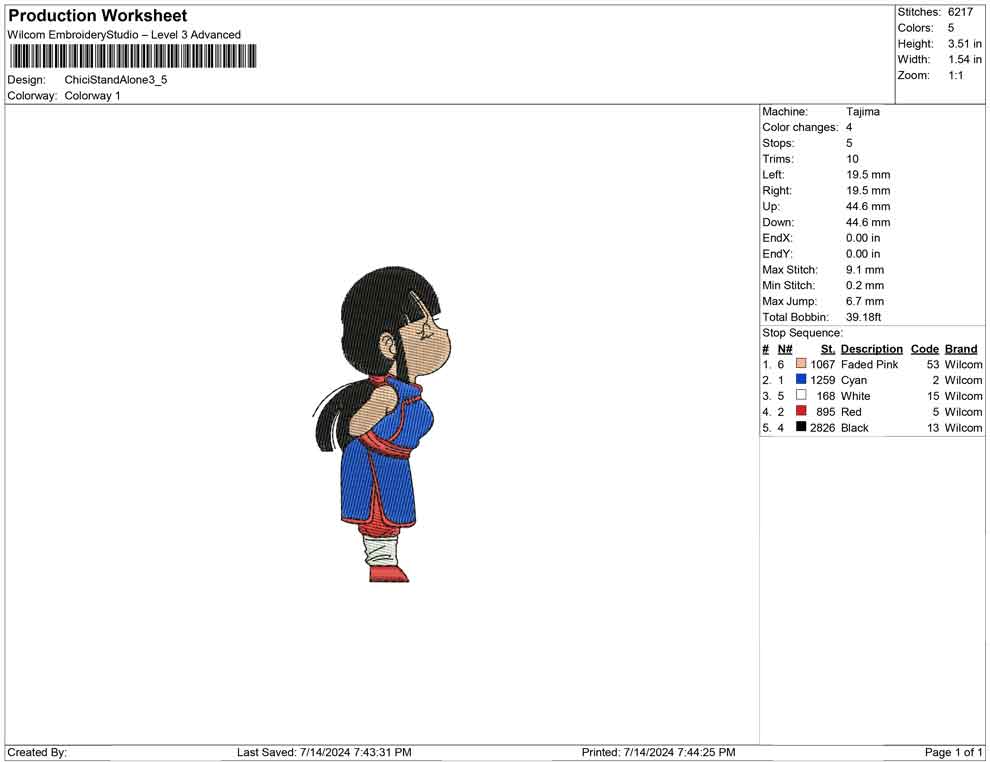Click 'Printed: 7/14/2024 7:44:25 PM'
This screenshot has width=990, height=762.
coord(659,753)
